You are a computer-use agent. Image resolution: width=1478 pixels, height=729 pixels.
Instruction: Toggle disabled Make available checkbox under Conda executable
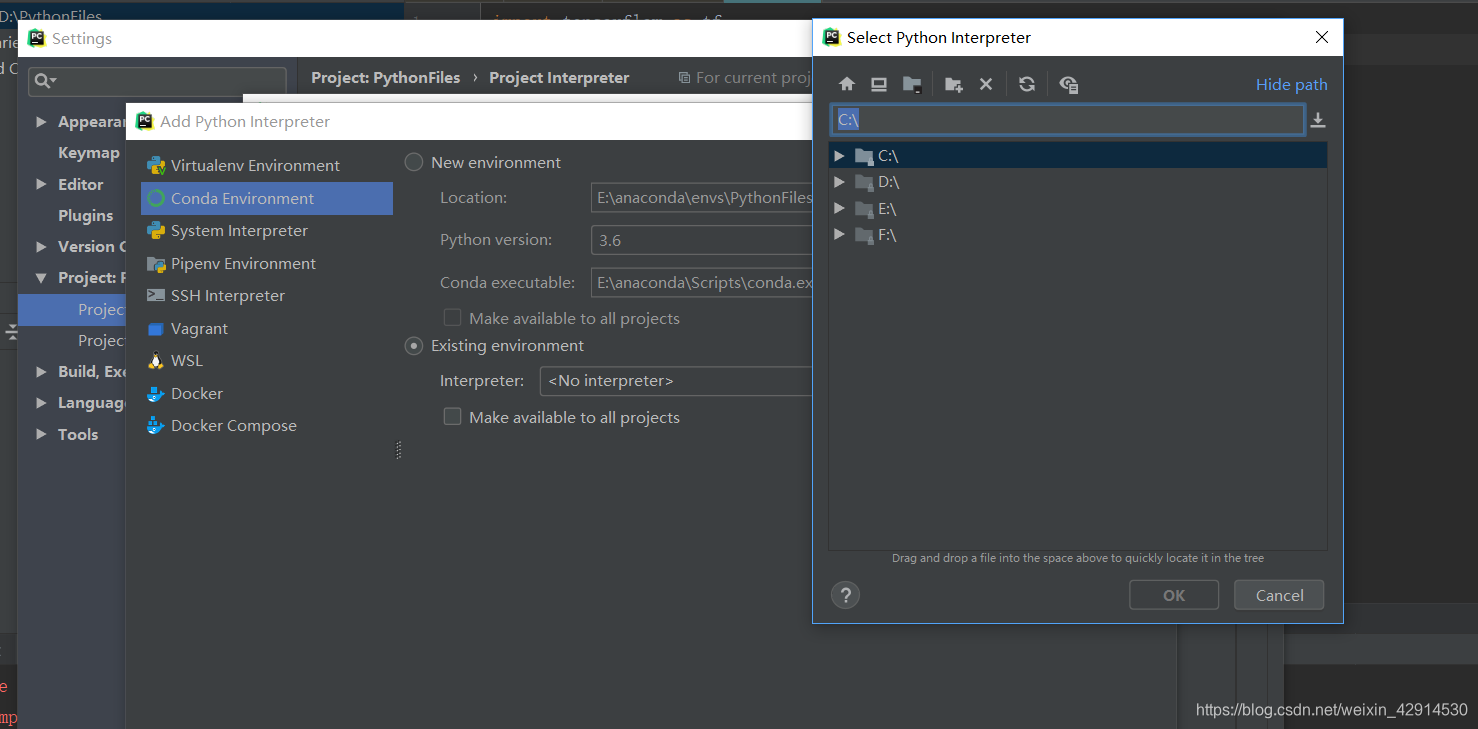(453, 318)
